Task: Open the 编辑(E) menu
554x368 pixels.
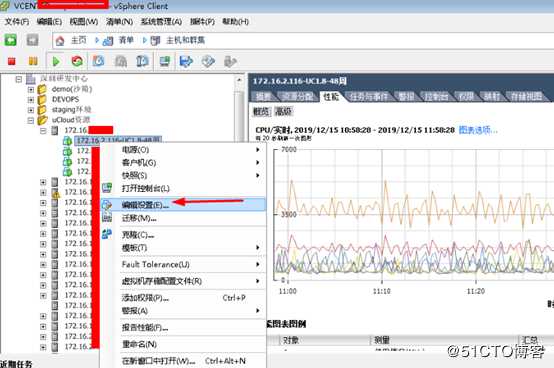Action: click(49, 22)
